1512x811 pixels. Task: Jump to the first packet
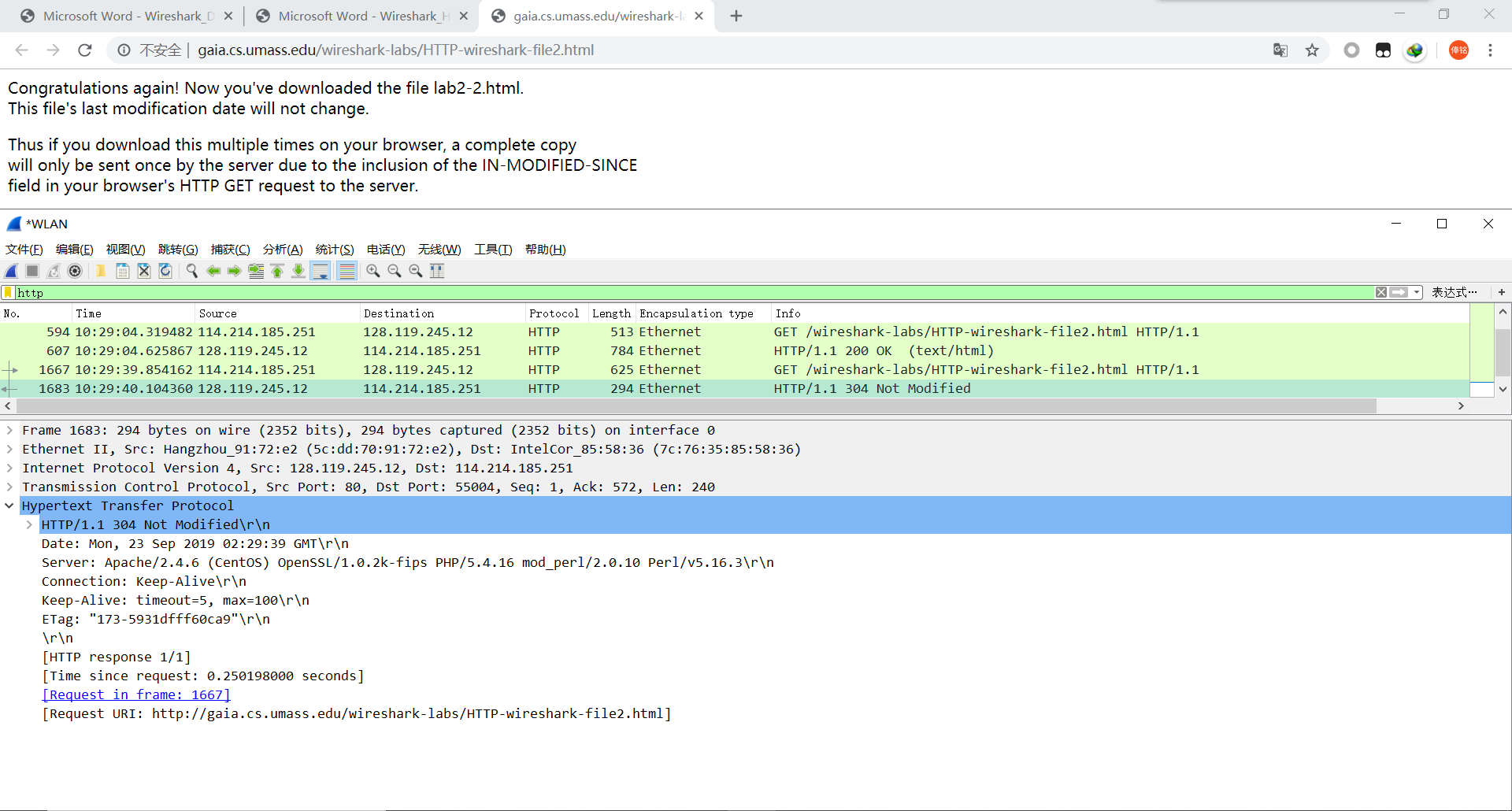[277, 271]
